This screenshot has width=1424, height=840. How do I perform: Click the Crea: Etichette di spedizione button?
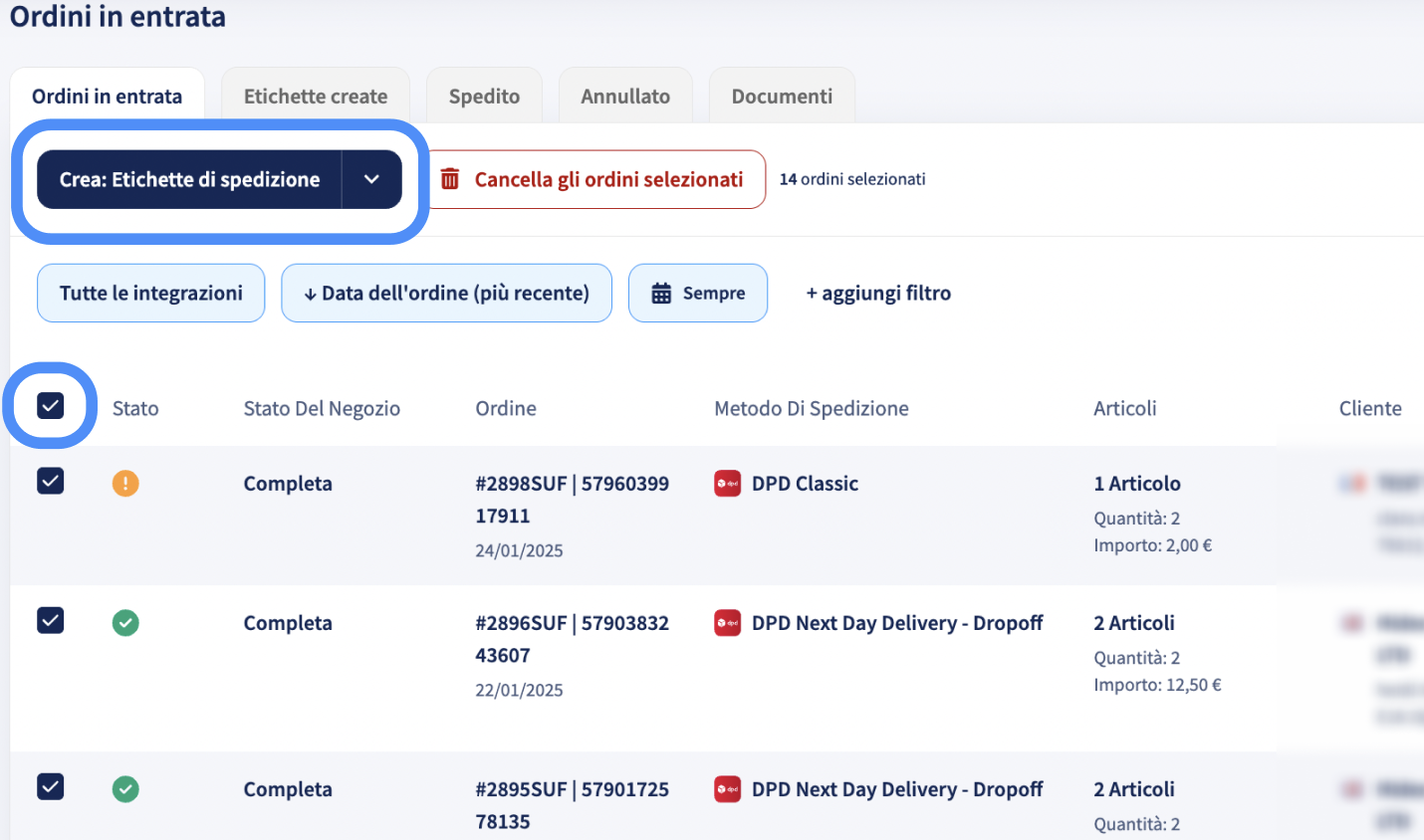(x=189, y=179)
